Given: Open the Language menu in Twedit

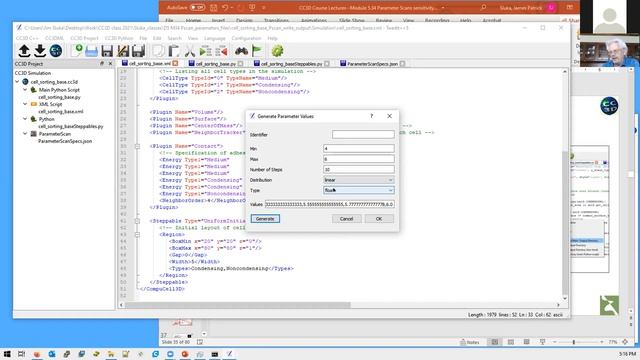Looking at the screenshot, I should 215,38.
